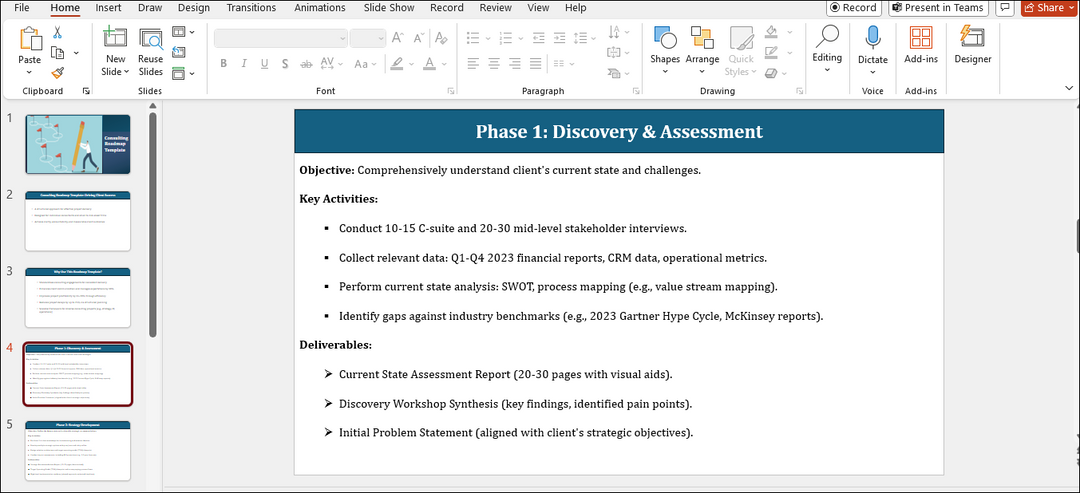This screenshot has height=493, width=1080.
Task: Select the Format Painter brush icon
Action: (57, 72)
